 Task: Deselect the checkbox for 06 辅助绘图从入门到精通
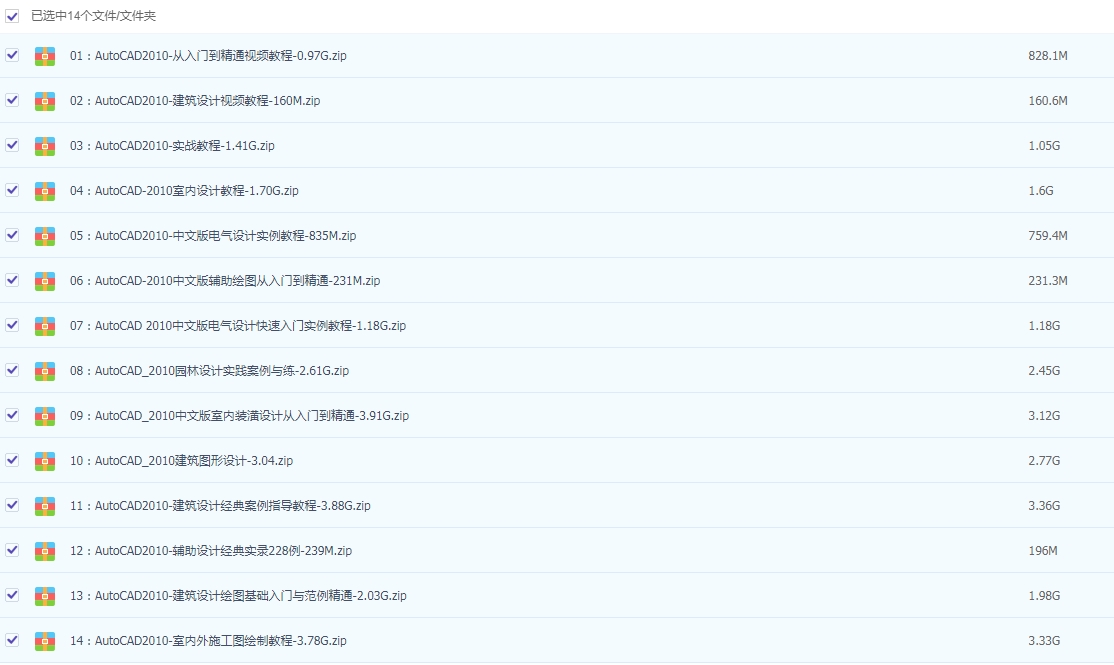[12, 280]
